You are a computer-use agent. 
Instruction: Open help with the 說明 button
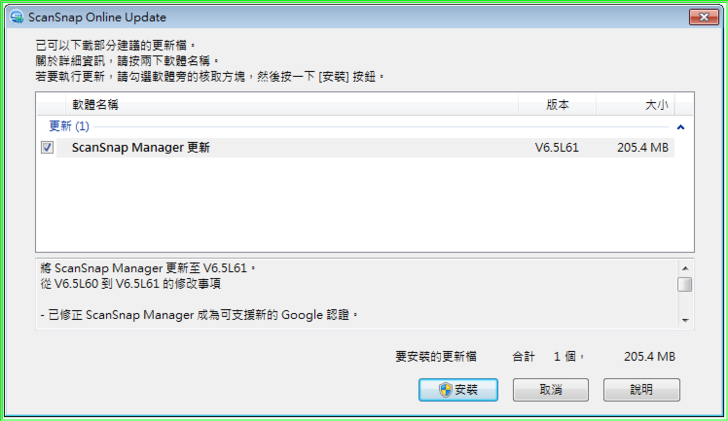641,389
